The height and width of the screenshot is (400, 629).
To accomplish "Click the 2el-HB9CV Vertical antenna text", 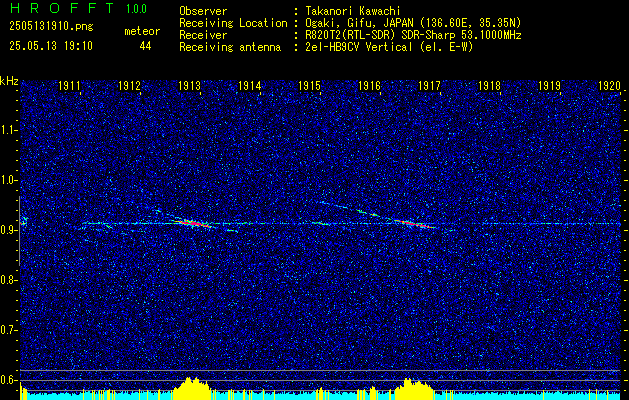I will (x=389, y=47).
